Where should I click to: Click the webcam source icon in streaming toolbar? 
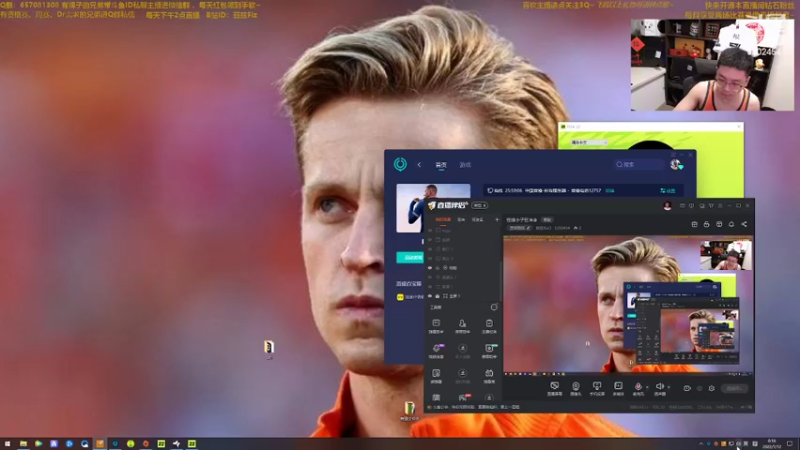576,386
